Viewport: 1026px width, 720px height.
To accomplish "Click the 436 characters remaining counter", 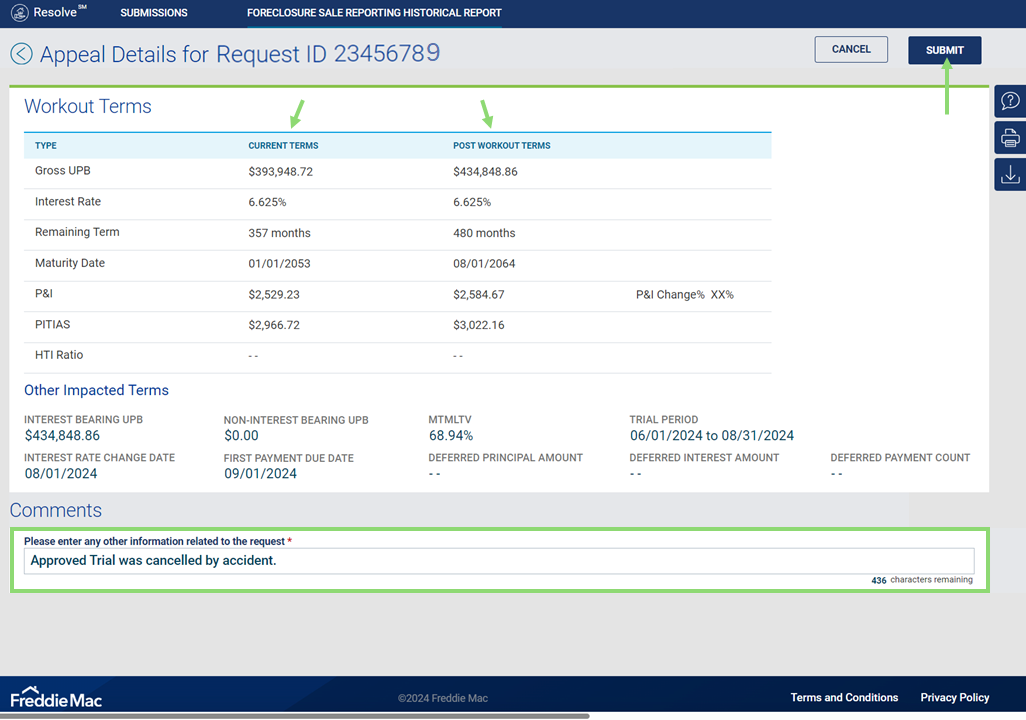I will (922, 580).
